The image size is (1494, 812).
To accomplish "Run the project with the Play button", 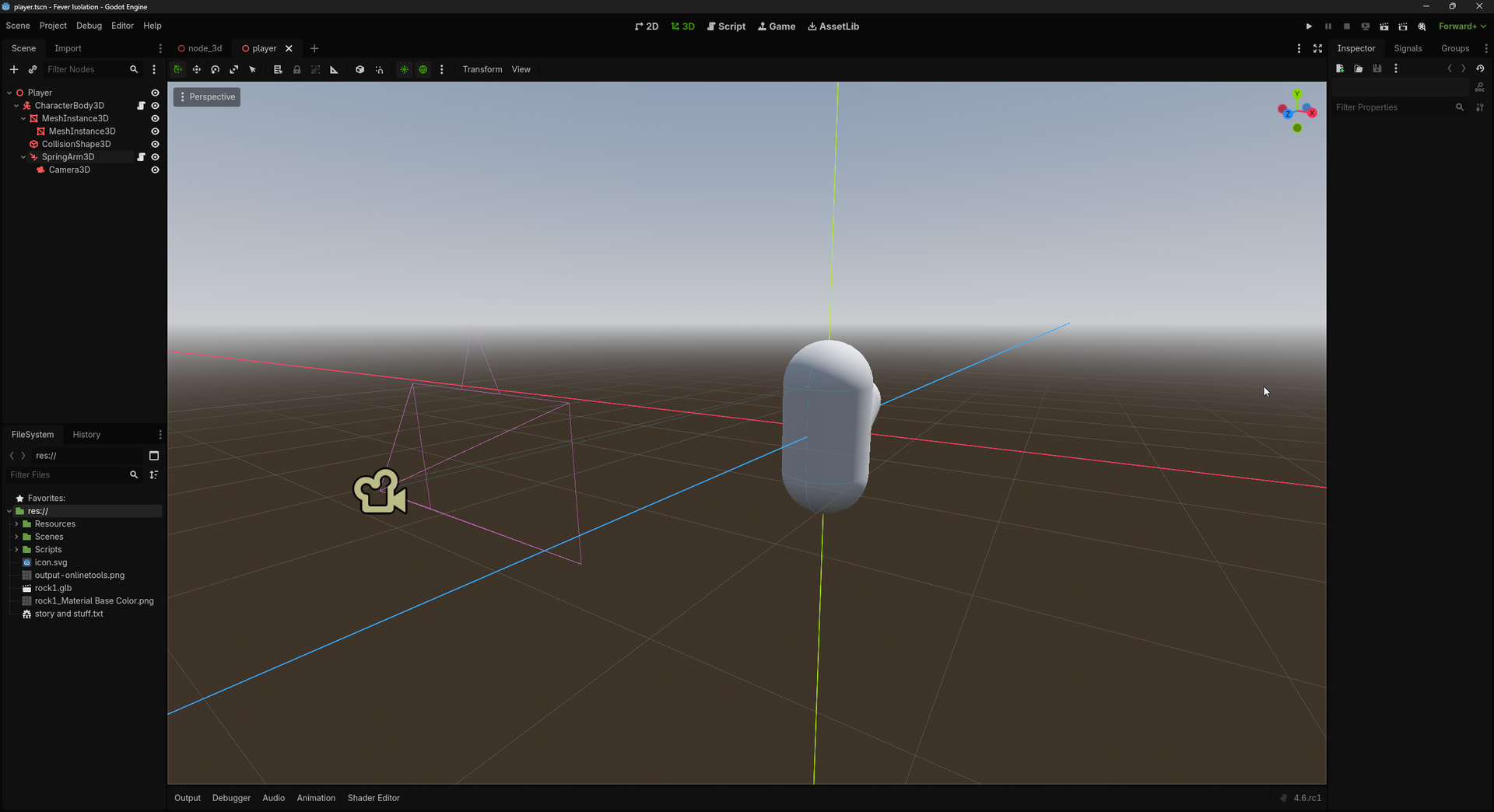I will (1309, 26).
